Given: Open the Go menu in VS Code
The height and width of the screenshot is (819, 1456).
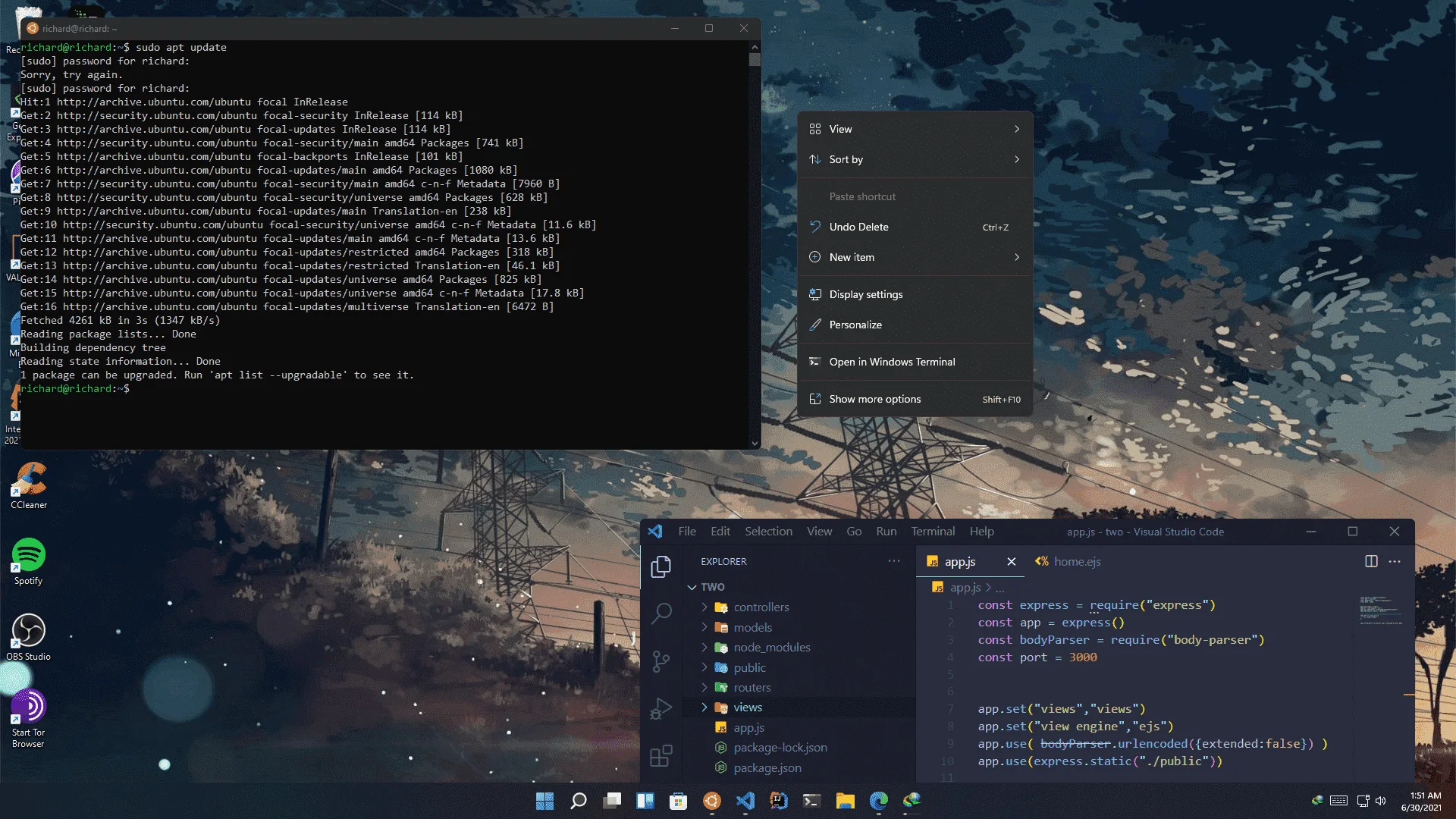Looking at the screenshot, I should point(854,532).
